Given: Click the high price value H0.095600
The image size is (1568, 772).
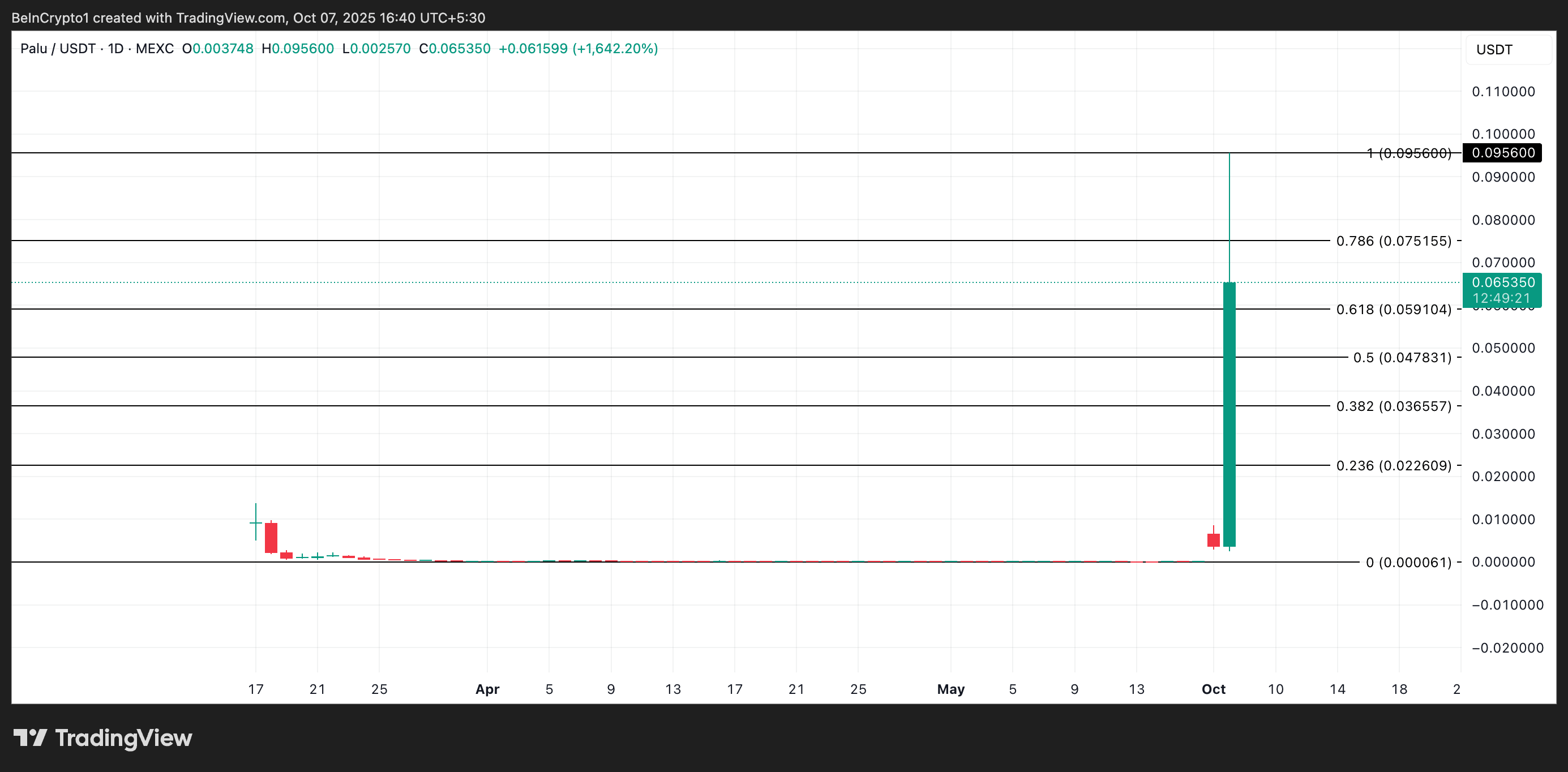Looking at the screenshot, I should click(x=298, y=49).
